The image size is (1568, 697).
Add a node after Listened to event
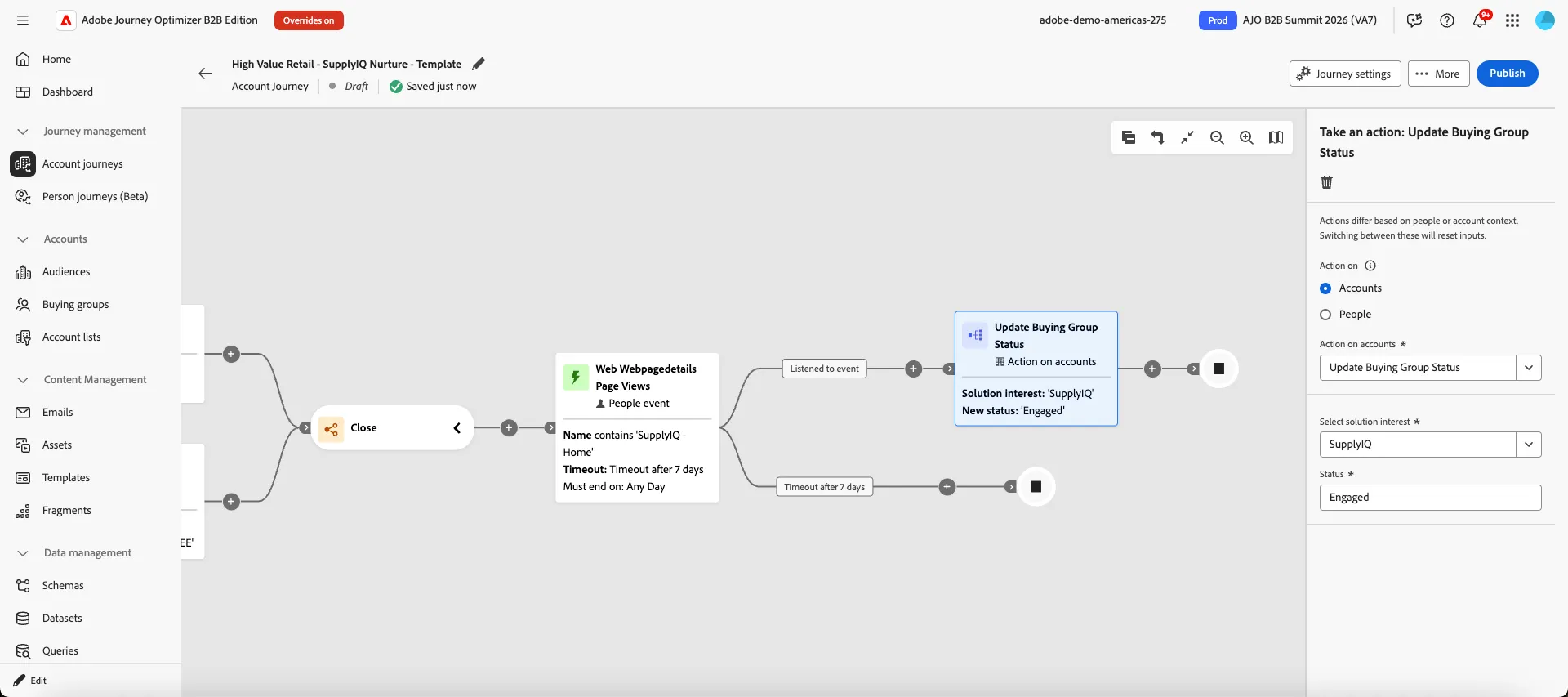(x=914, y=369)
